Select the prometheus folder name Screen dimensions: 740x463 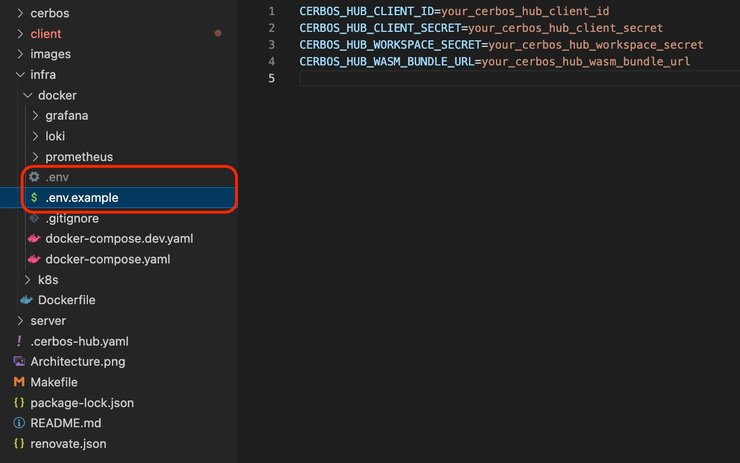79,157
